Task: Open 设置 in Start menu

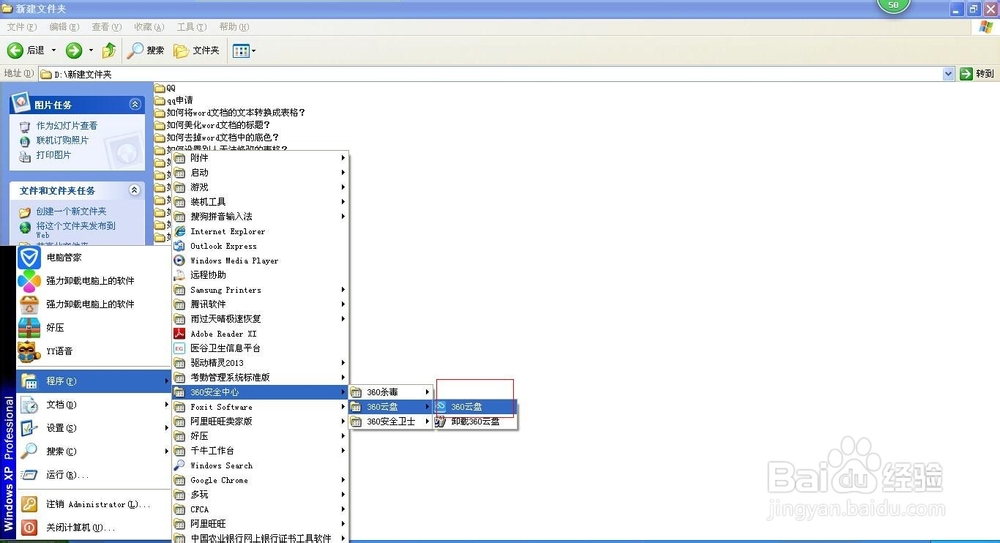Action: click(93, 428)
